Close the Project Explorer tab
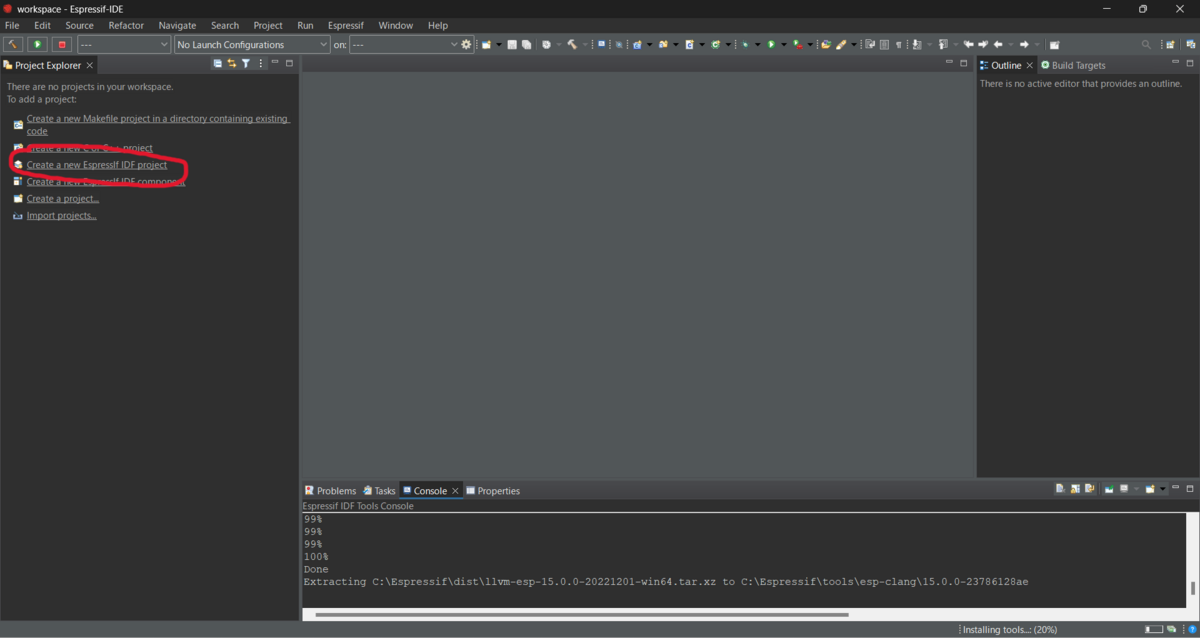The image size is (1200, 638). click(x=90, y=65)
